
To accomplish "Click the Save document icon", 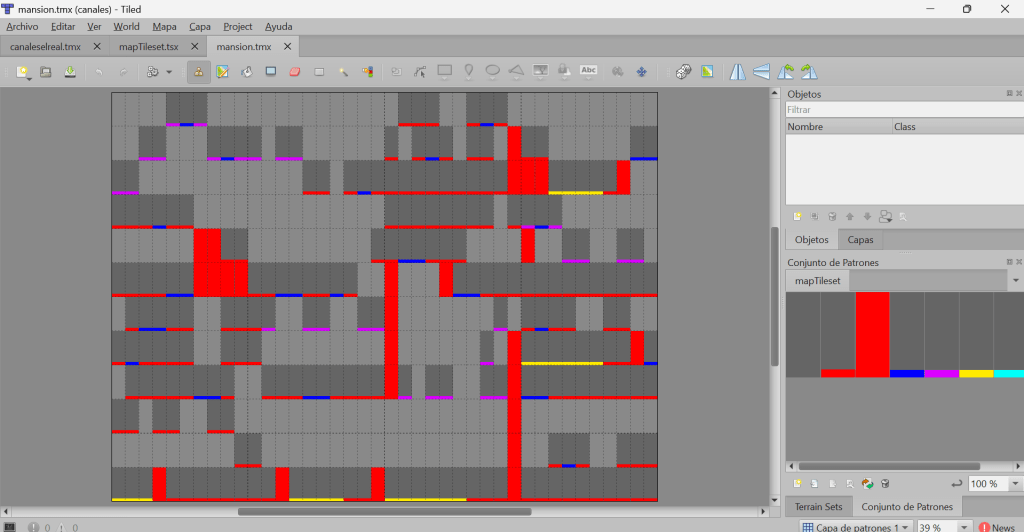I will pos(70,72).
